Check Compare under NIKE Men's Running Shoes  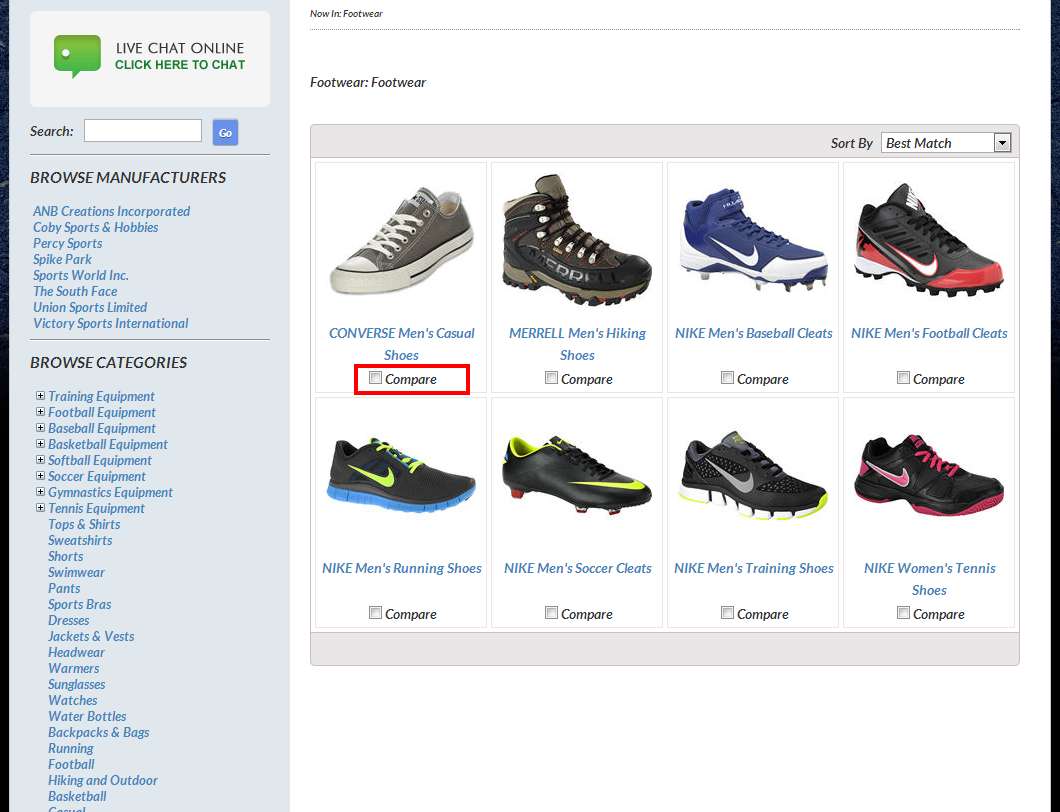375,613
